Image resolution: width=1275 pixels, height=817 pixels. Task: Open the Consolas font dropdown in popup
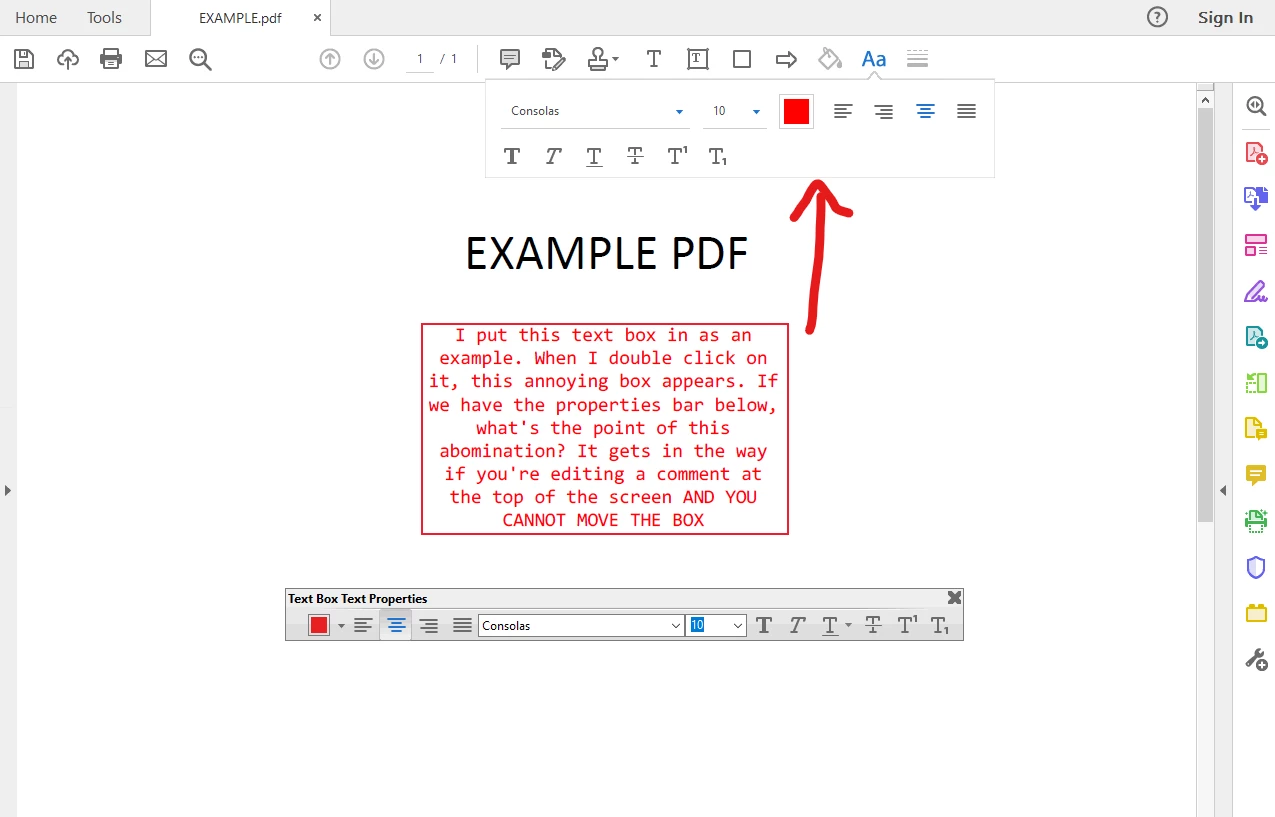click(x=596, y=111)
